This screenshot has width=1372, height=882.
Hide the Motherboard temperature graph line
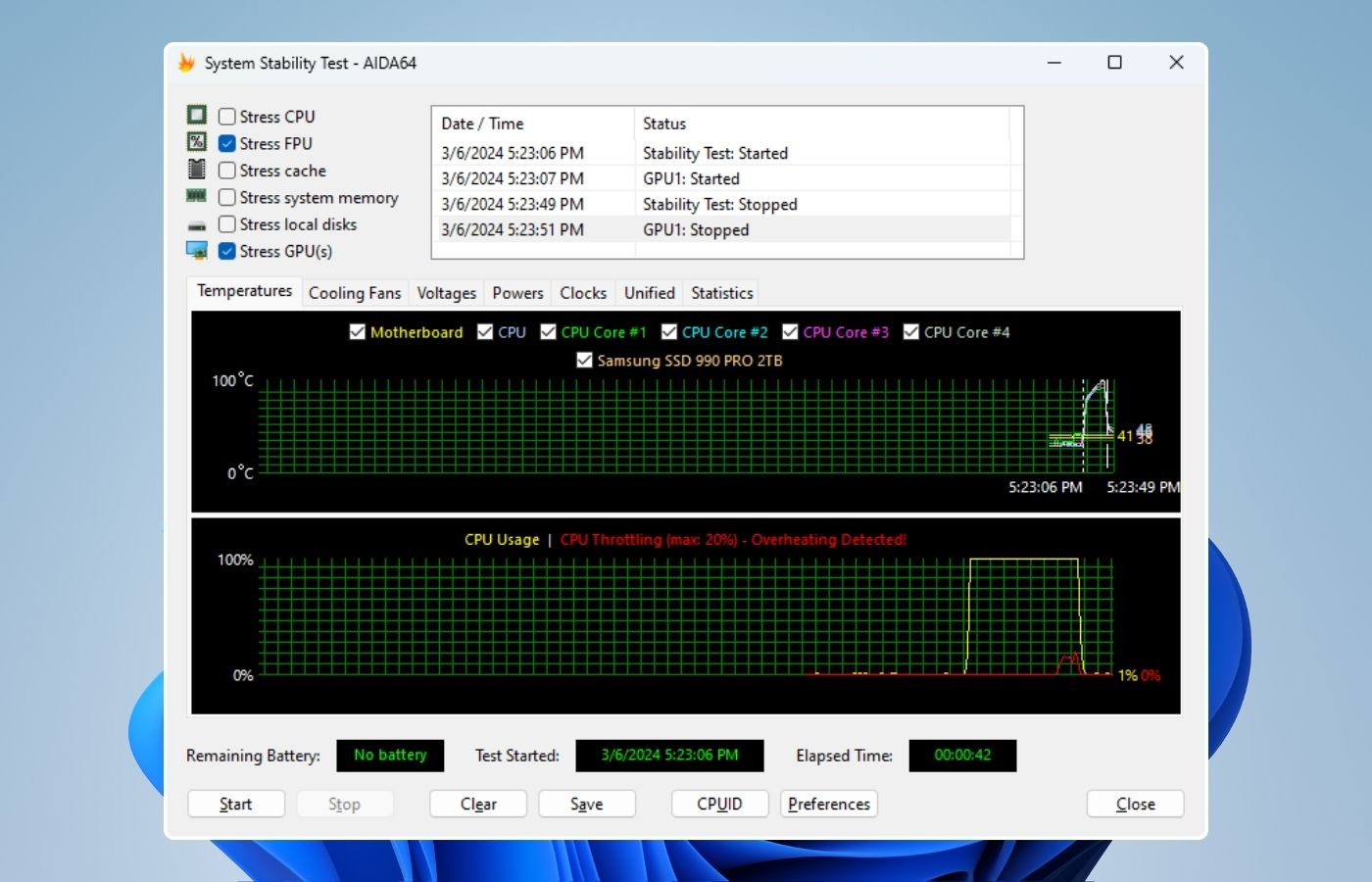click(x=358, y=332)
